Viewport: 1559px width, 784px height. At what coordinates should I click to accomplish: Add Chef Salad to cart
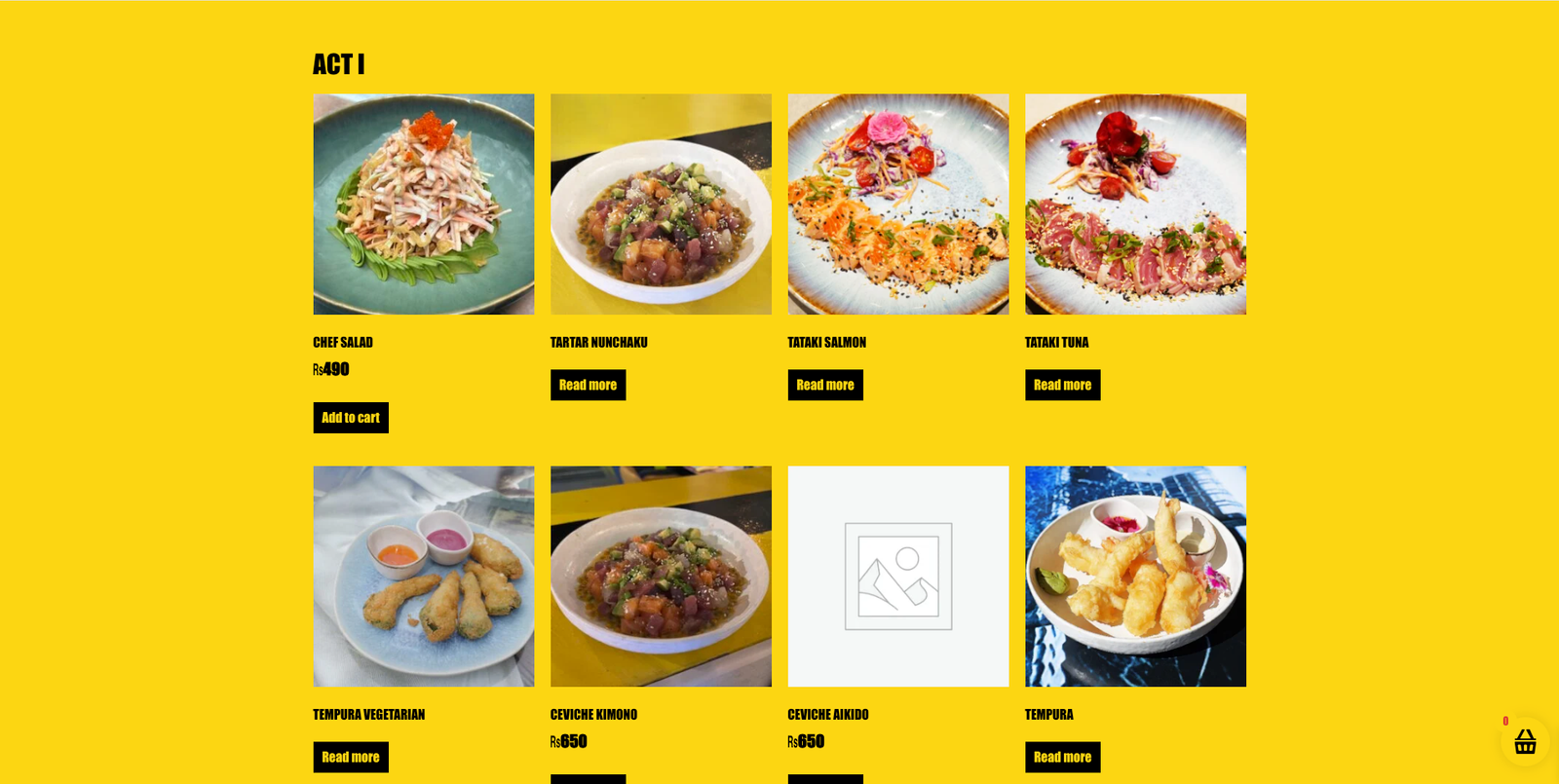click(x=351, y=418)
